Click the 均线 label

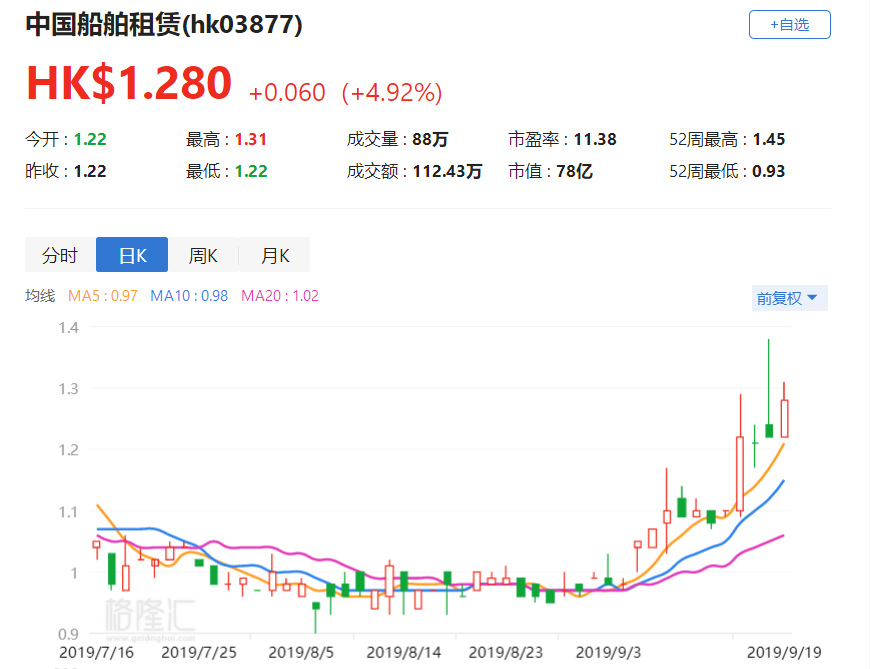click(40, 296)
